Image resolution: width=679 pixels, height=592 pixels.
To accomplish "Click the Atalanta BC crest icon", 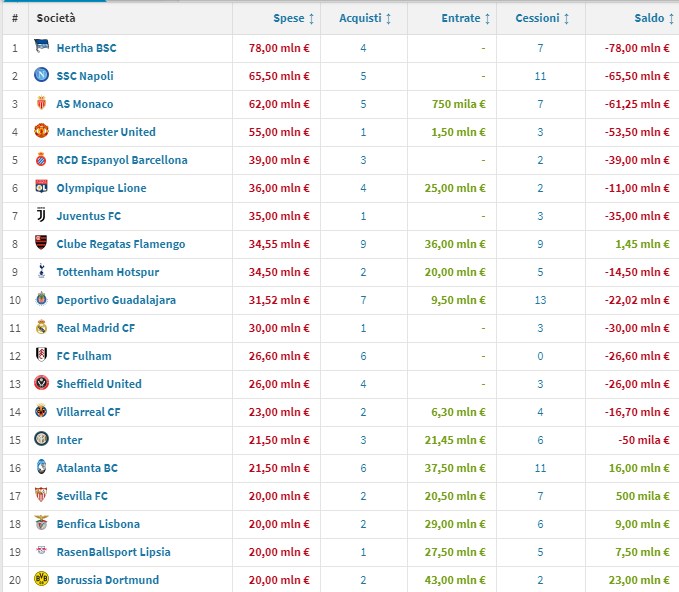I will (42, 467).
